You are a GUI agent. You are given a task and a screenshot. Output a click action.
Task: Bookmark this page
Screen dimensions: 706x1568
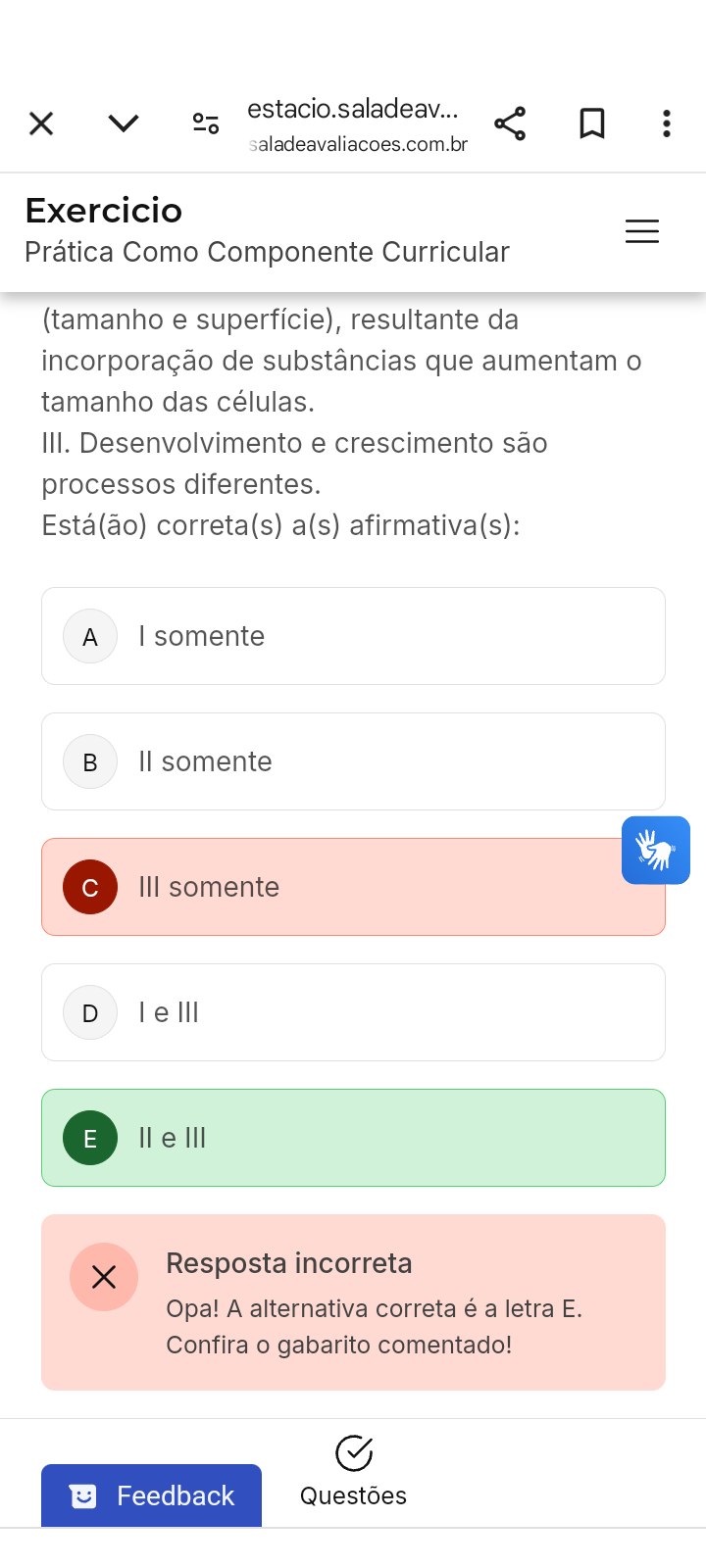point(592,123)
